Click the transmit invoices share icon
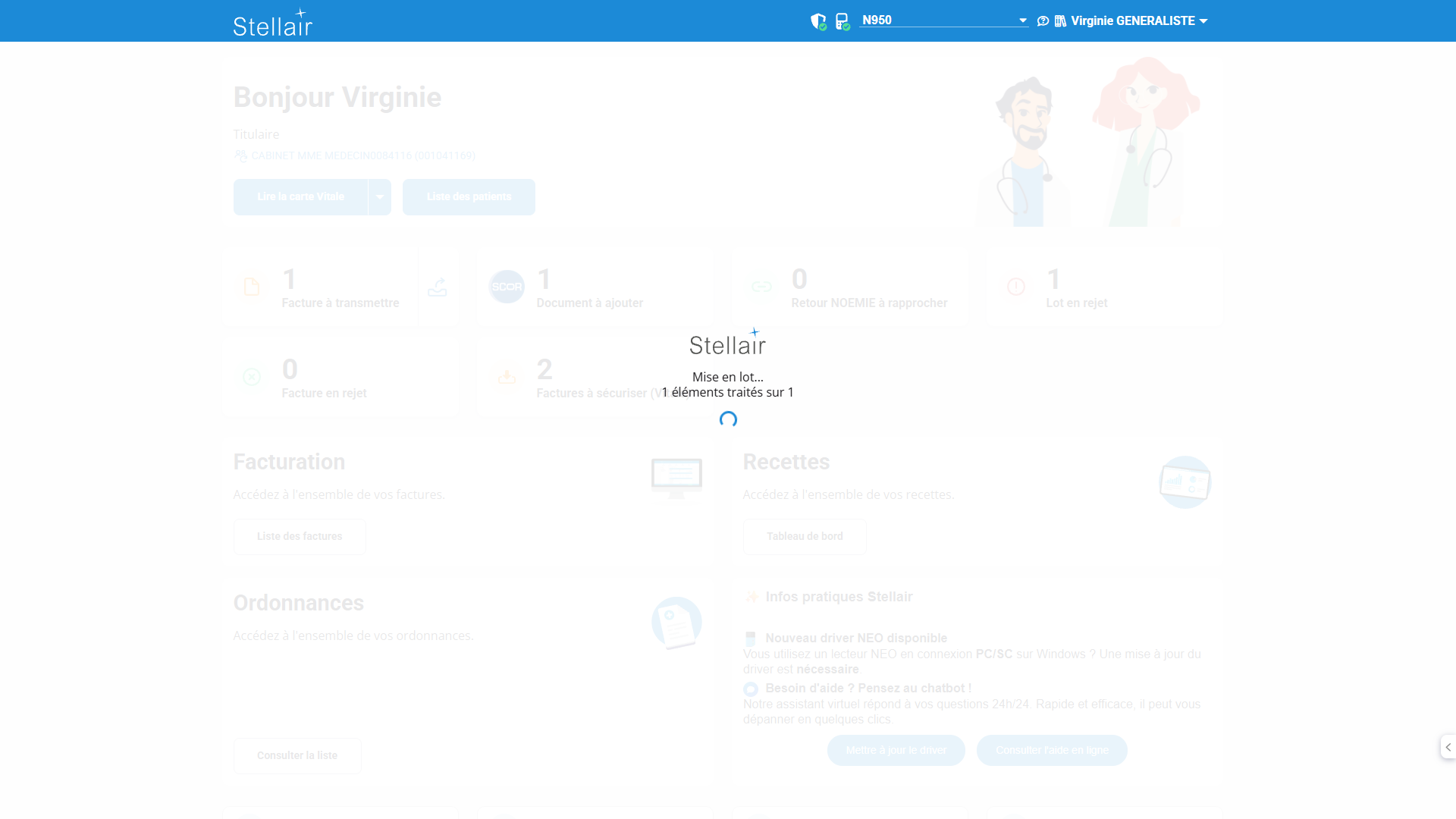This screenshot has height=819, width=1456. pos(438,287)
